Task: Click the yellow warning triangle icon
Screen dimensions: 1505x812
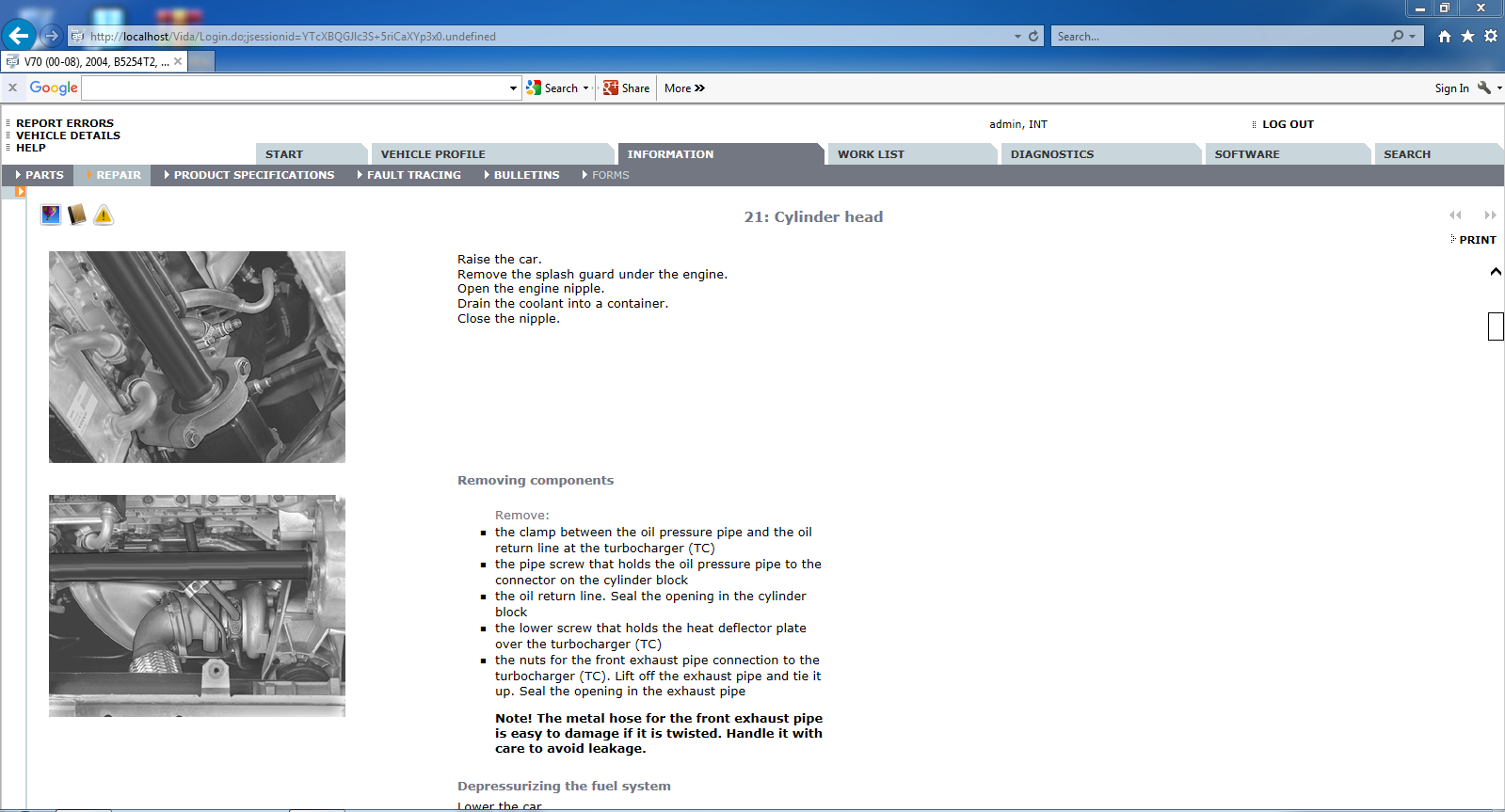Action: pos(104,215)
